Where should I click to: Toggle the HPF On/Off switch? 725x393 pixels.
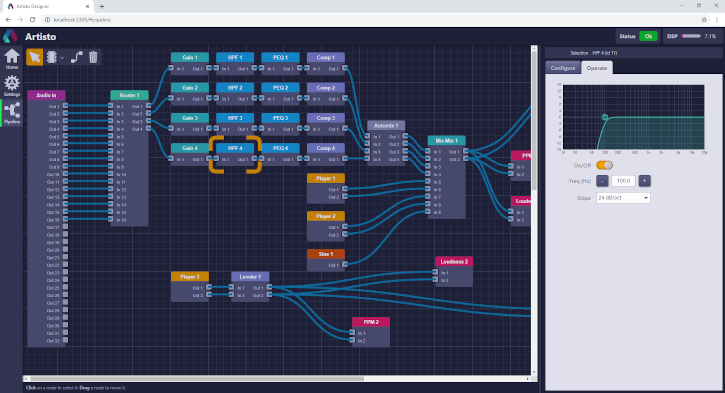pyautogui.click(x=604, y=165)
